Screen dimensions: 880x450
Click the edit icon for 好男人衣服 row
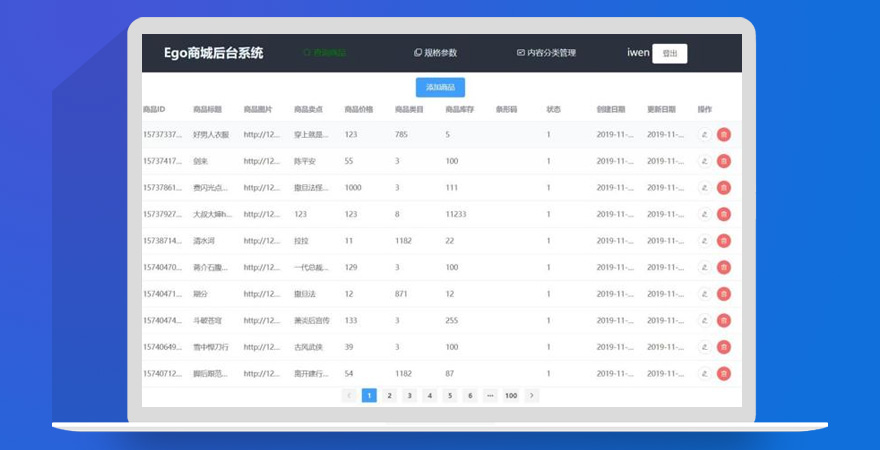coord(705,134)
